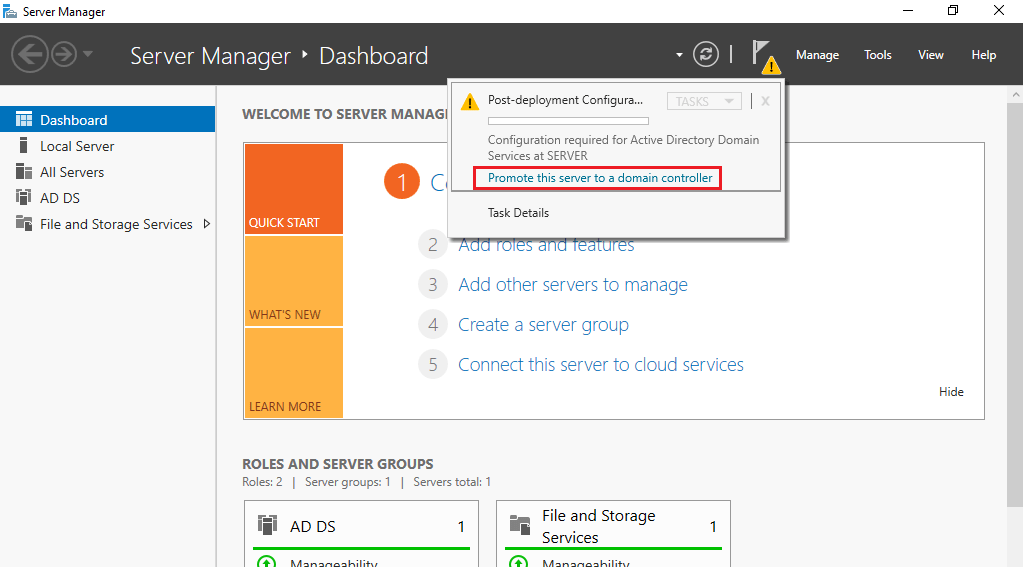Click the back navigation arrow
The width and height of the screenshot is (1023, 567).
point(30,54)
